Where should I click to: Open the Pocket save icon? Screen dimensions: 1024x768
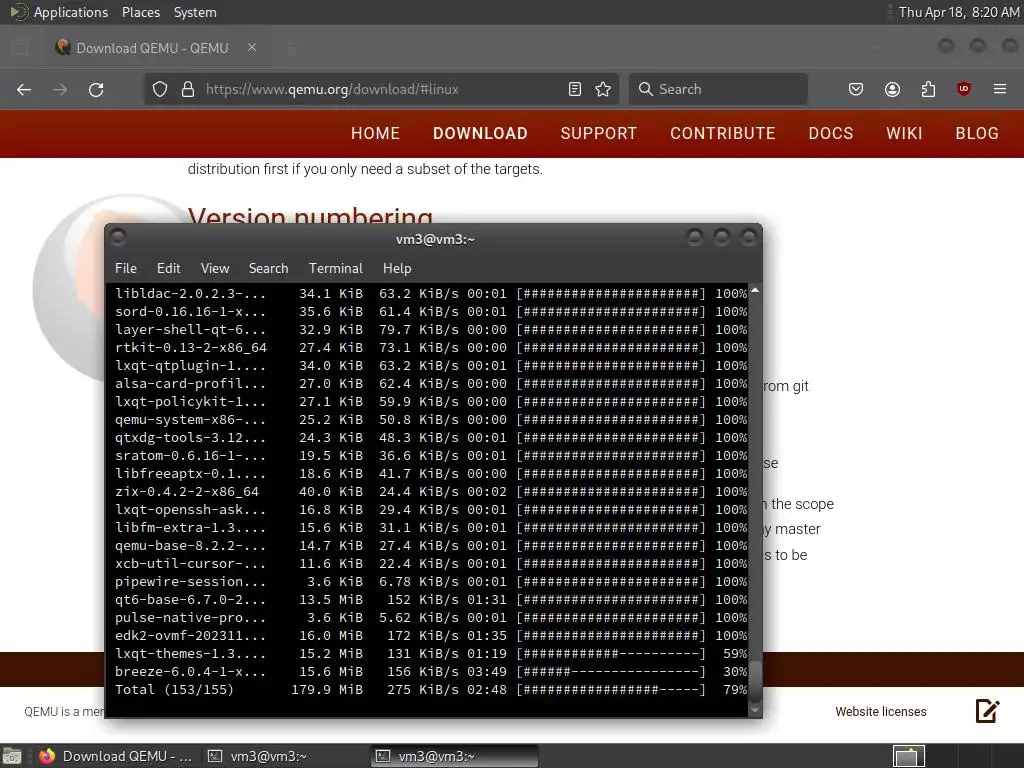click(x=856, y=89)
